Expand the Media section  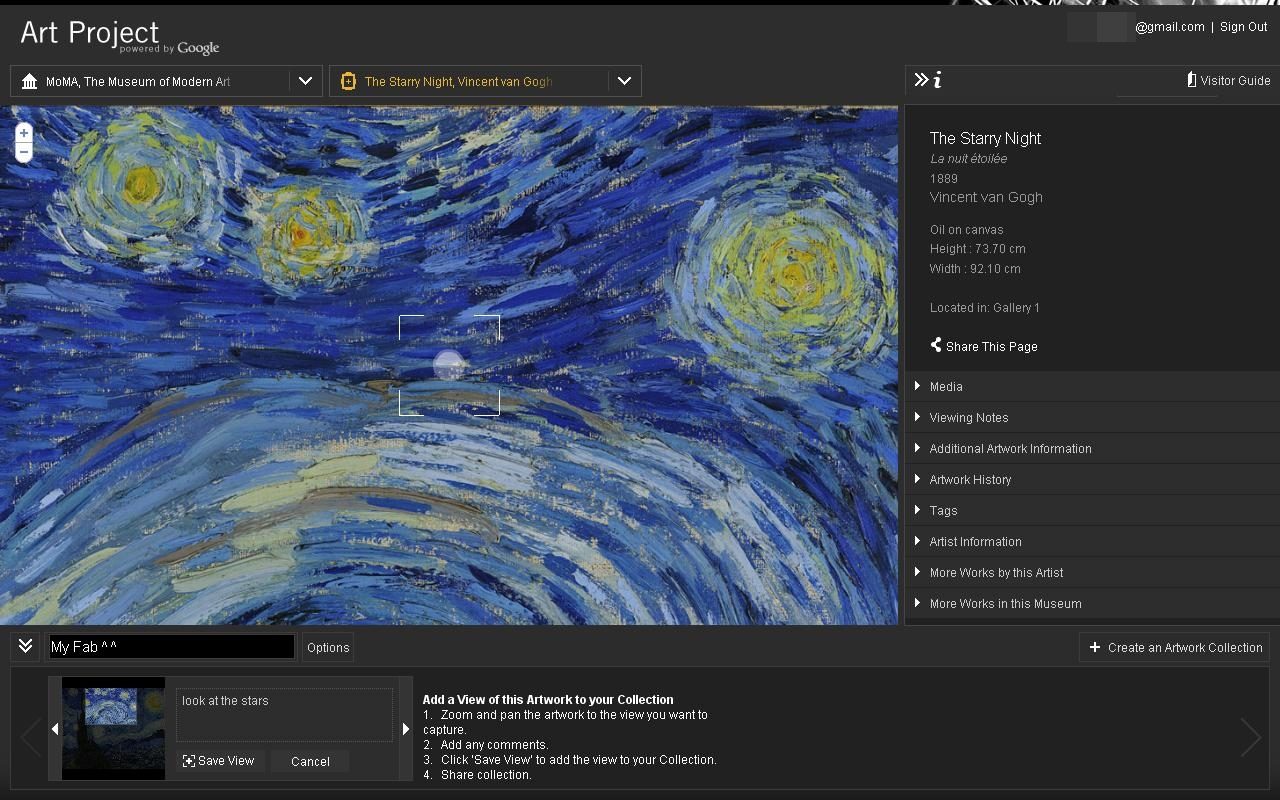1092,386
